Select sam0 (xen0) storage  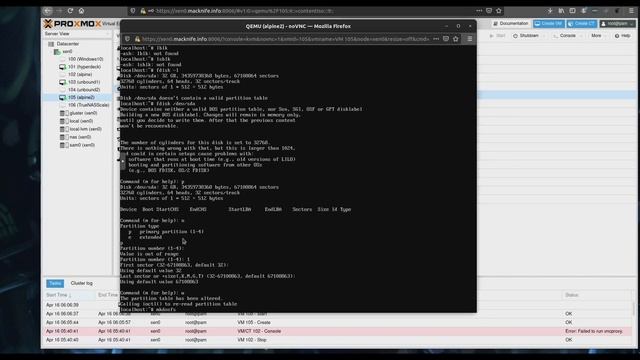tap(82, 145)
